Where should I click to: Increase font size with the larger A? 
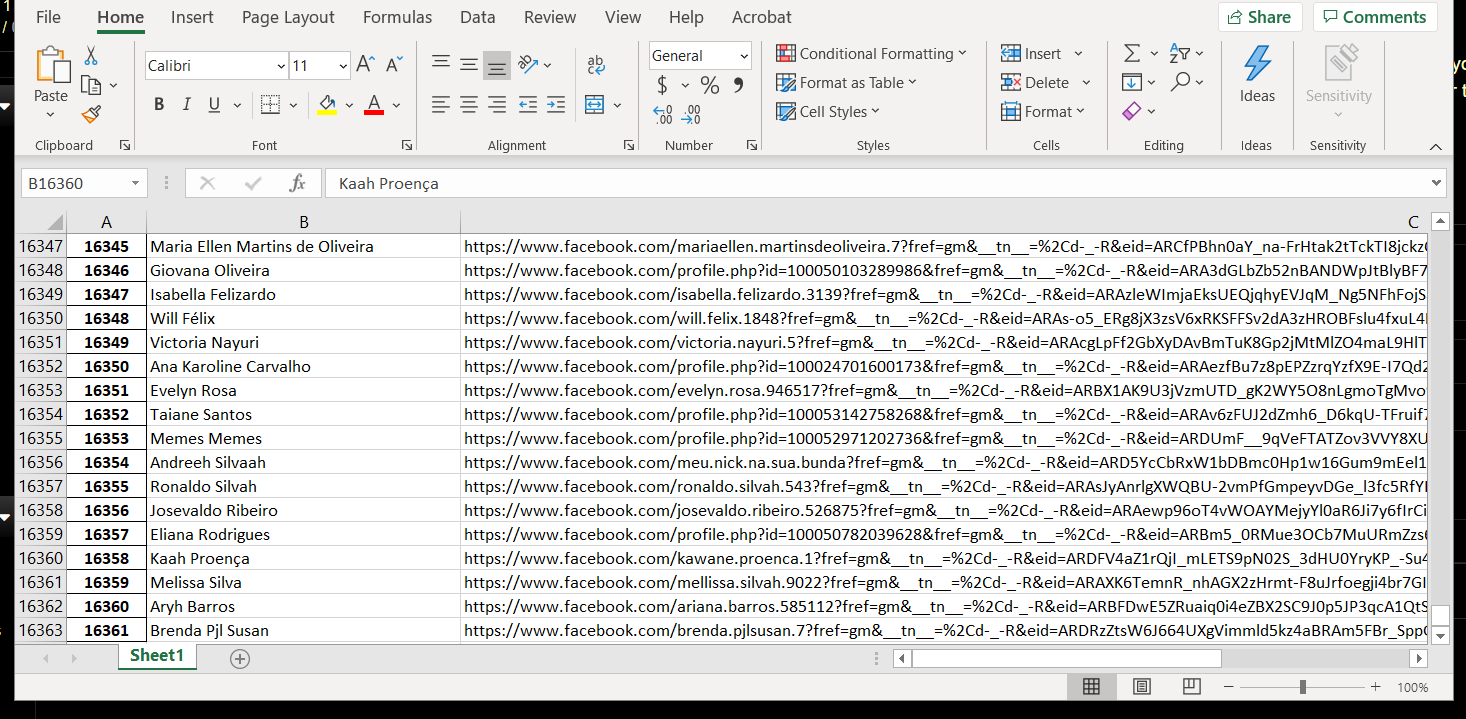(366, 66)
